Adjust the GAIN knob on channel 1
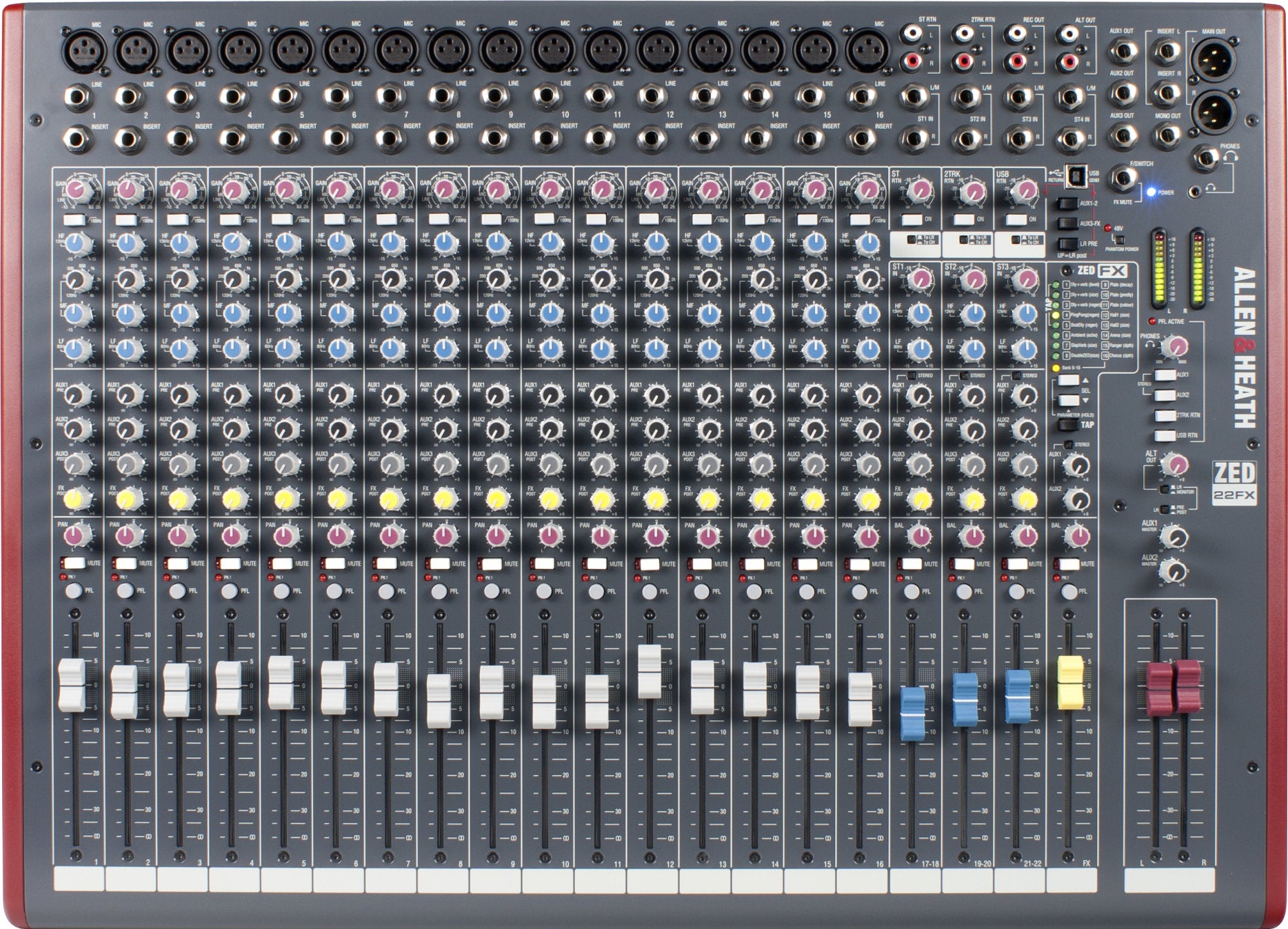This screenshot has width=1288, height=929. (76, 190)
